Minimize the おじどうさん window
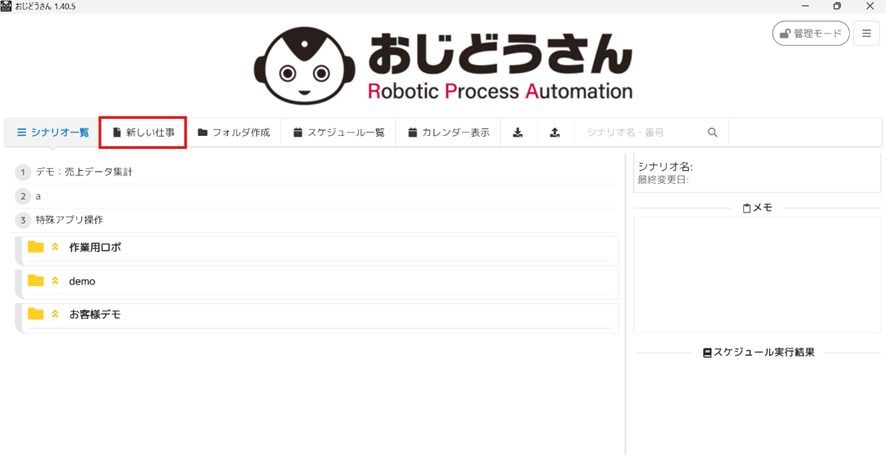Image resolution: width=886 pixels, height=461 pixels. tap(805, 6)
